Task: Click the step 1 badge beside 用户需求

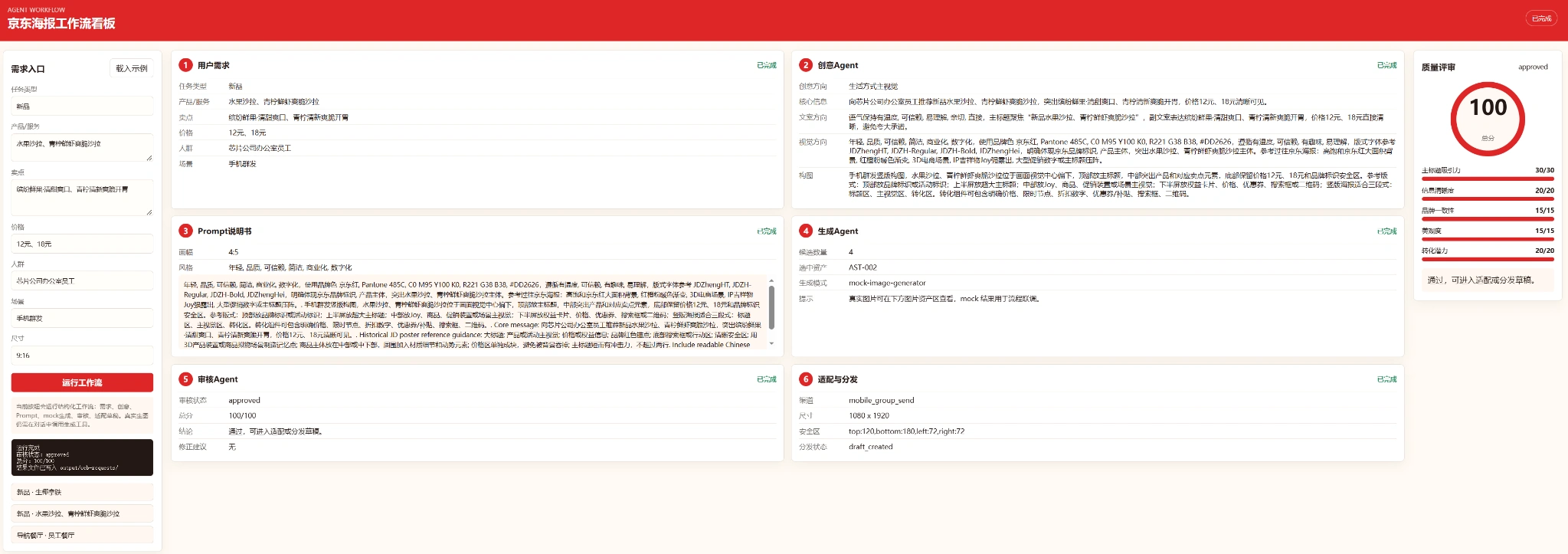Action: 185,65
